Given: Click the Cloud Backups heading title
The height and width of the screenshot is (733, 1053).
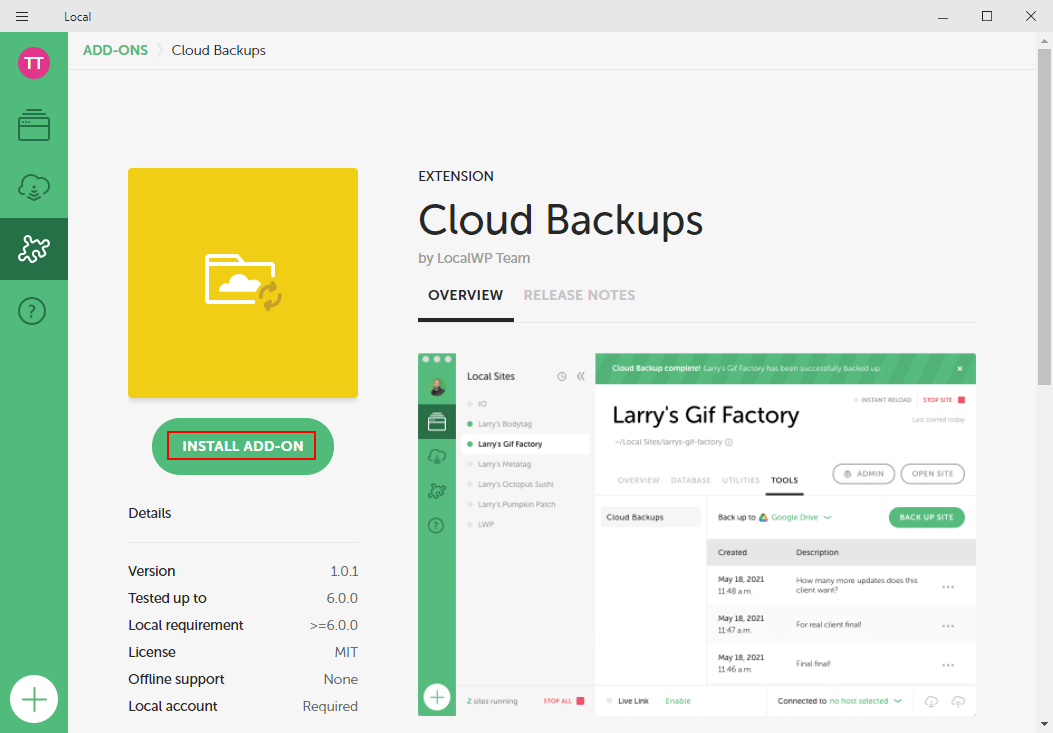Looking at the screenshot, I should click(560, 220).
